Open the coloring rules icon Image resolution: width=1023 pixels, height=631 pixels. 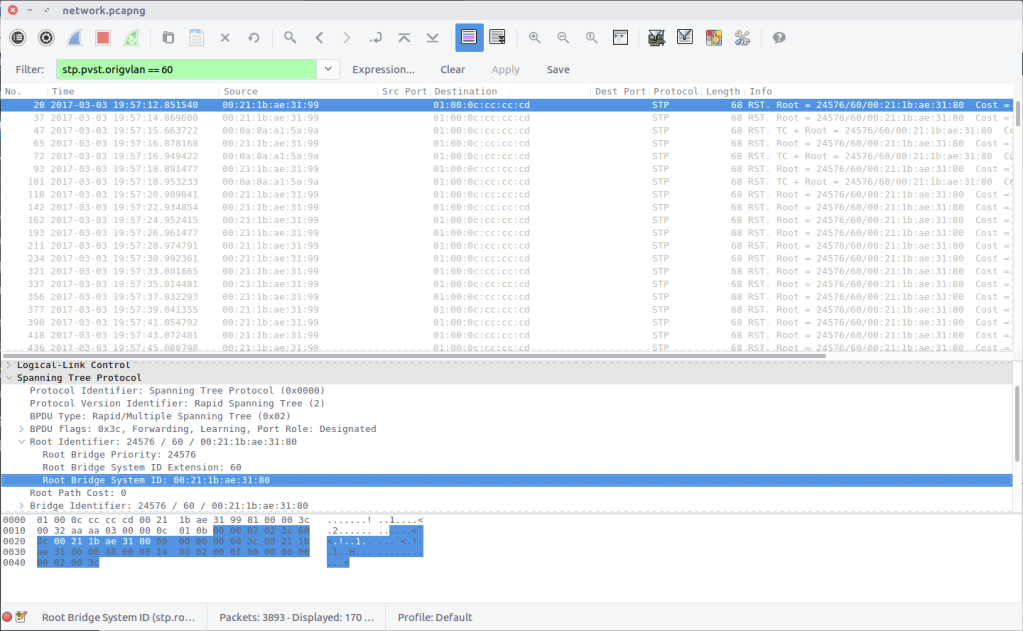(x=714, y=37)
